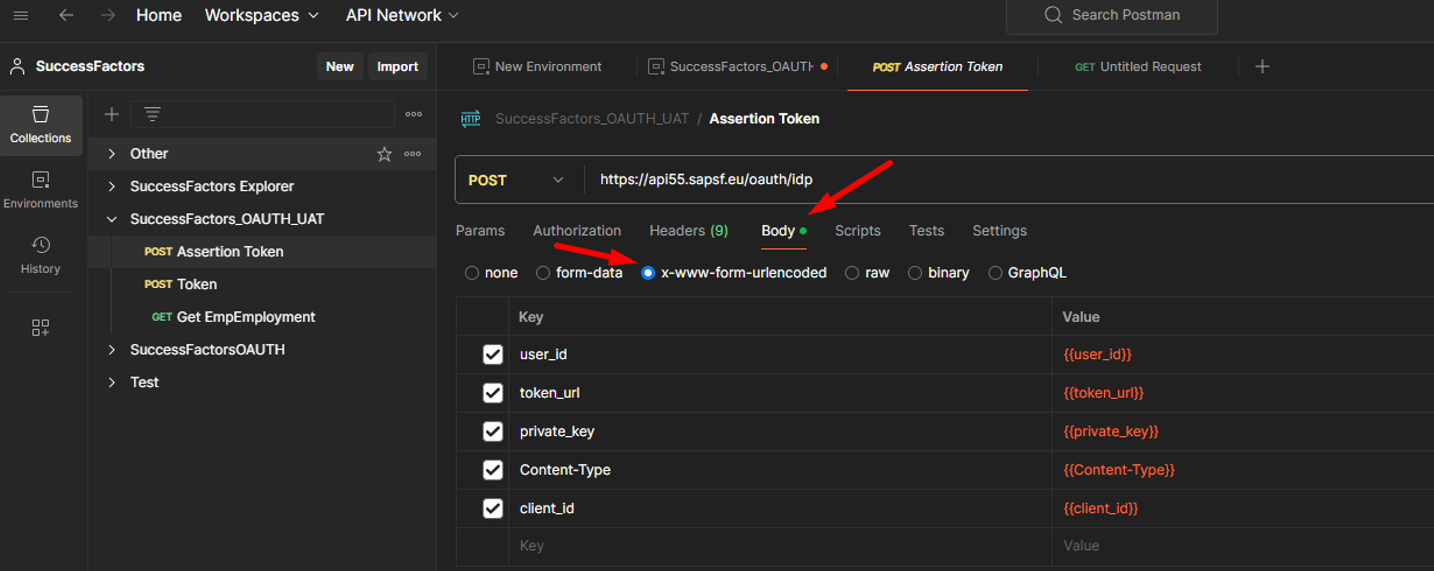The width and height of the screenshot is (1434, 571).
Task: Switch to the Tests tab
Action: click(x=926, y=231)
